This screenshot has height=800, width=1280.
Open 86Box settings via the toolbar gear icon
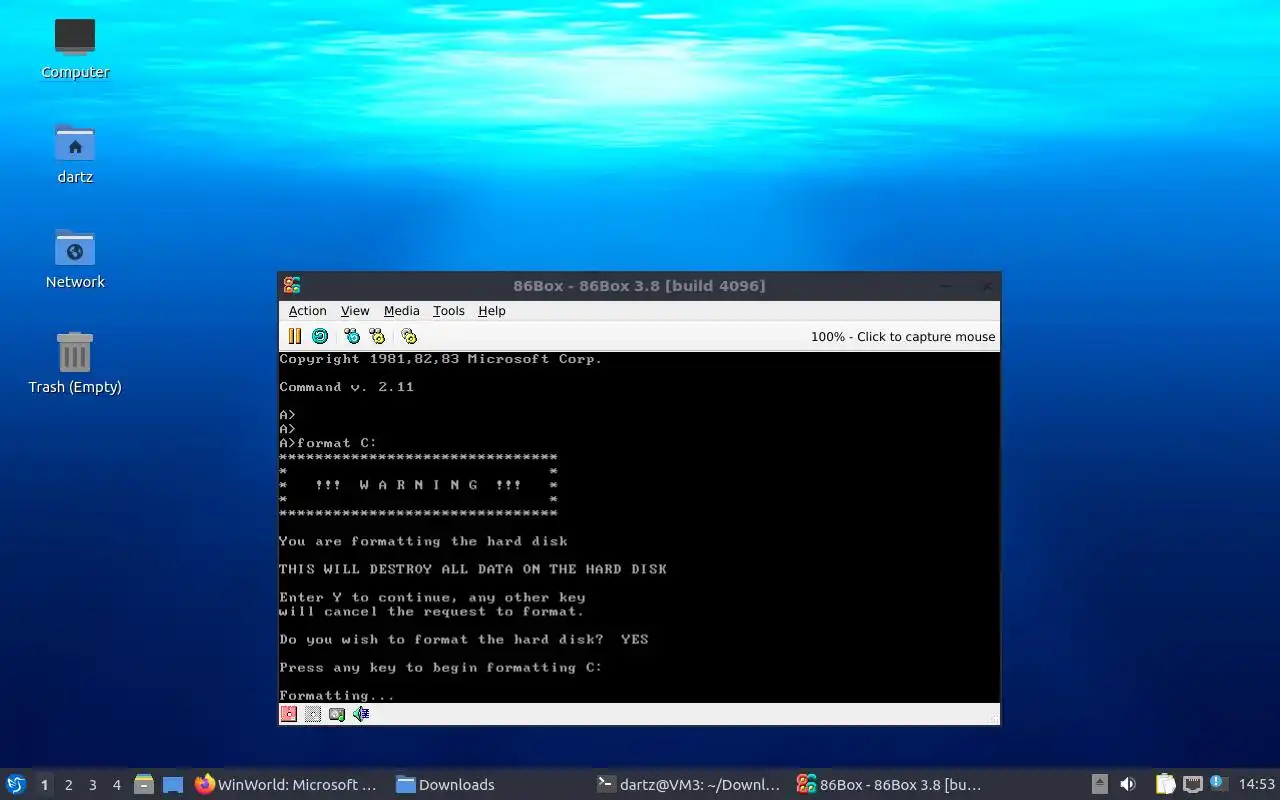click(x=409, y=336)
